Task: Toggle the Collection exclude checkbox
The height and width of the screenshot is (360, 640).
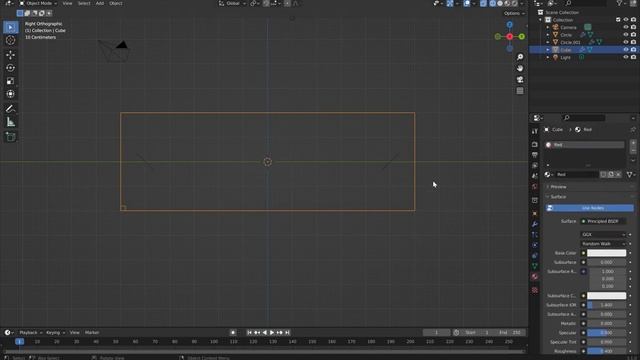Action: click(618, 20)
